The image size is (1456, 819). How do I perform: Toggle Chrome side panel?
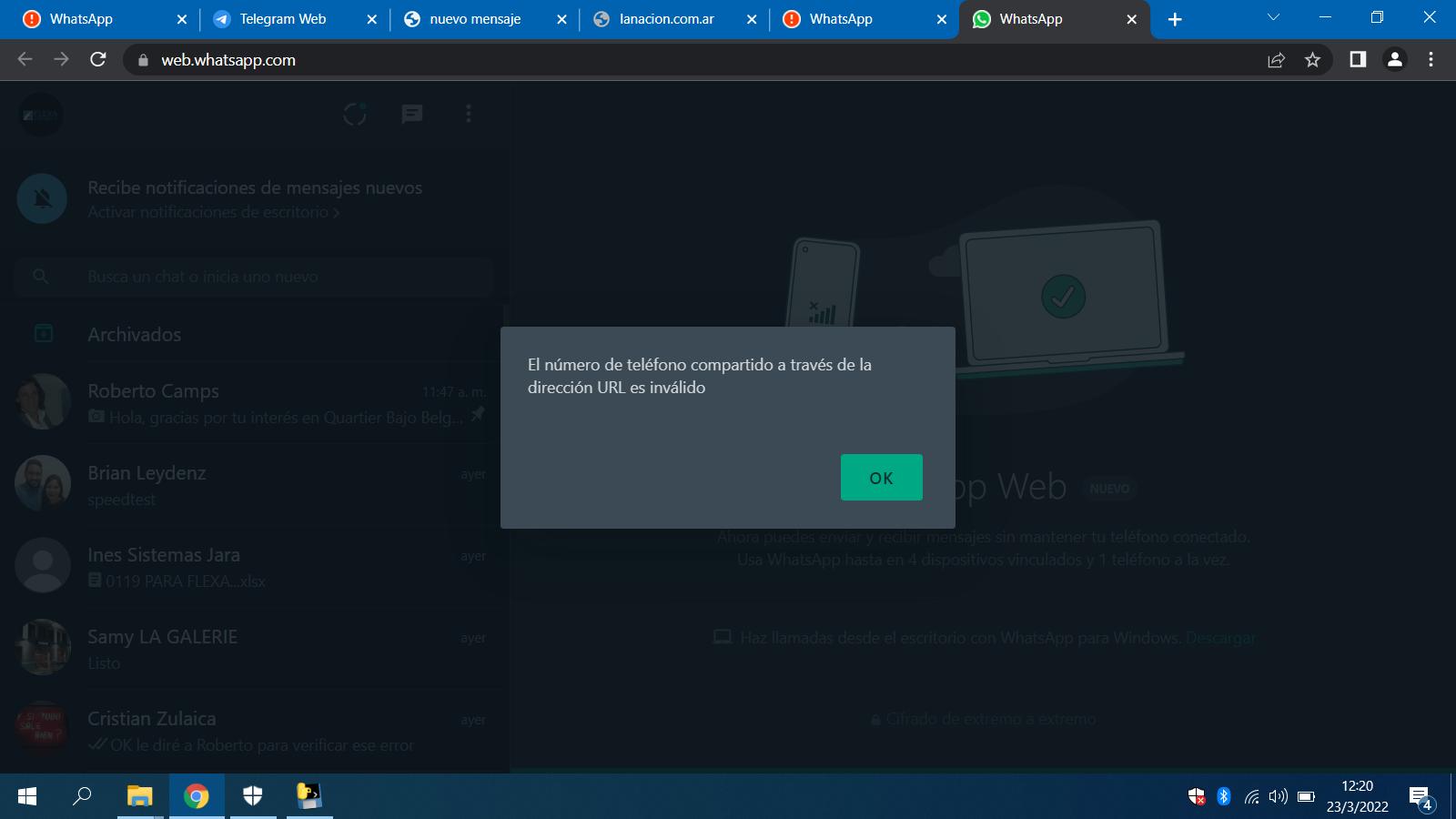click(1358, 59)
